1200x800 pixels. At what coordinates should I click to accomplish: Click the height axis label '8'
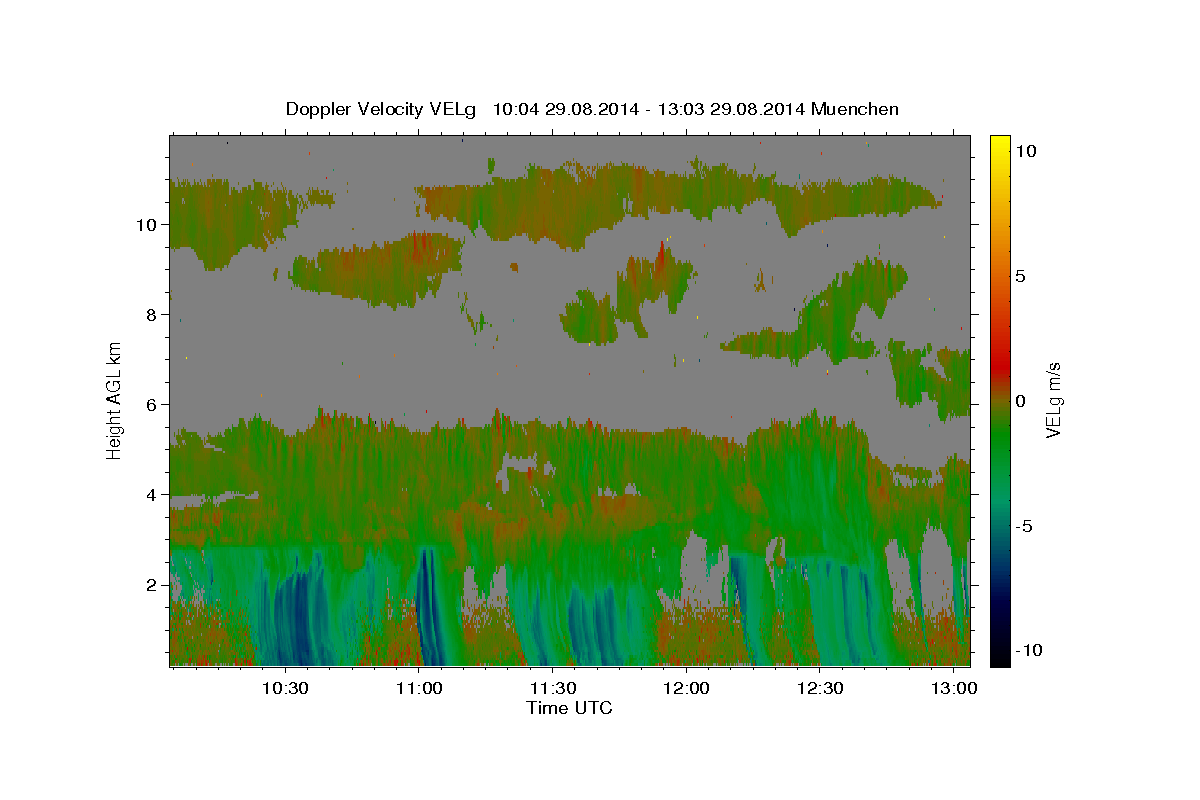click(153, 315)
